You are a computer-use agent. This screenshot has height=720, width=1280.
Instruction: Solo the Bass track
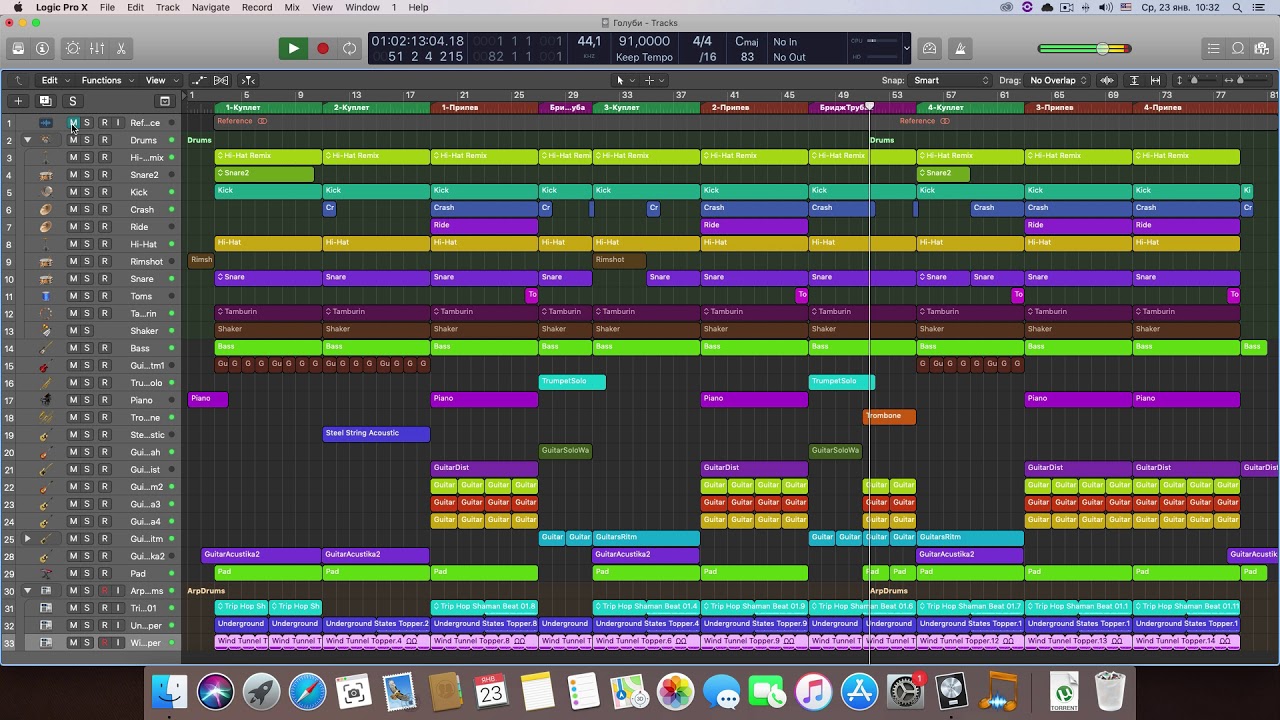point(87,348)
